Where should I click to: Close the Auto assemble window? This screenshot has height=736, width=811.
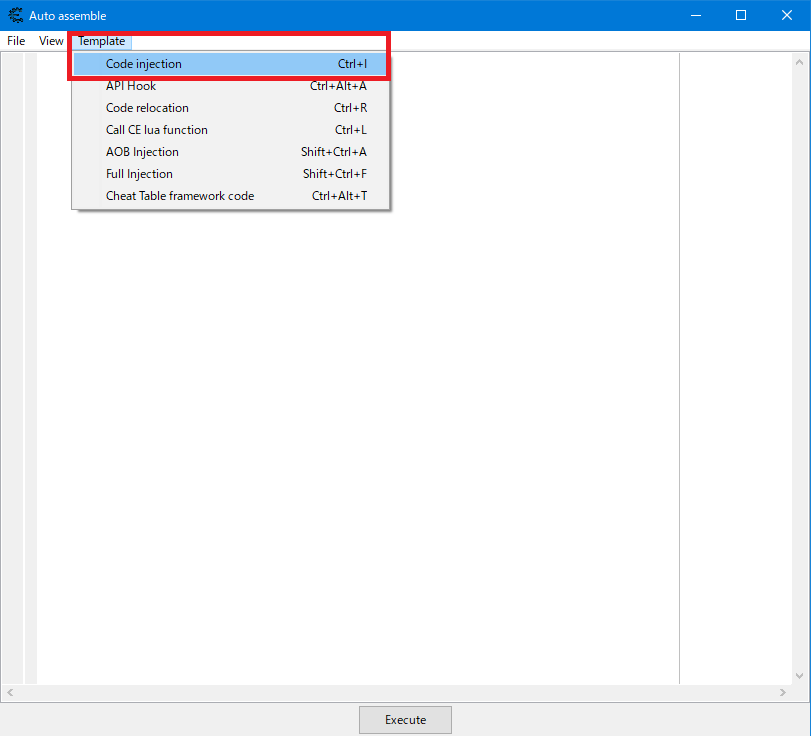point(787,16)
